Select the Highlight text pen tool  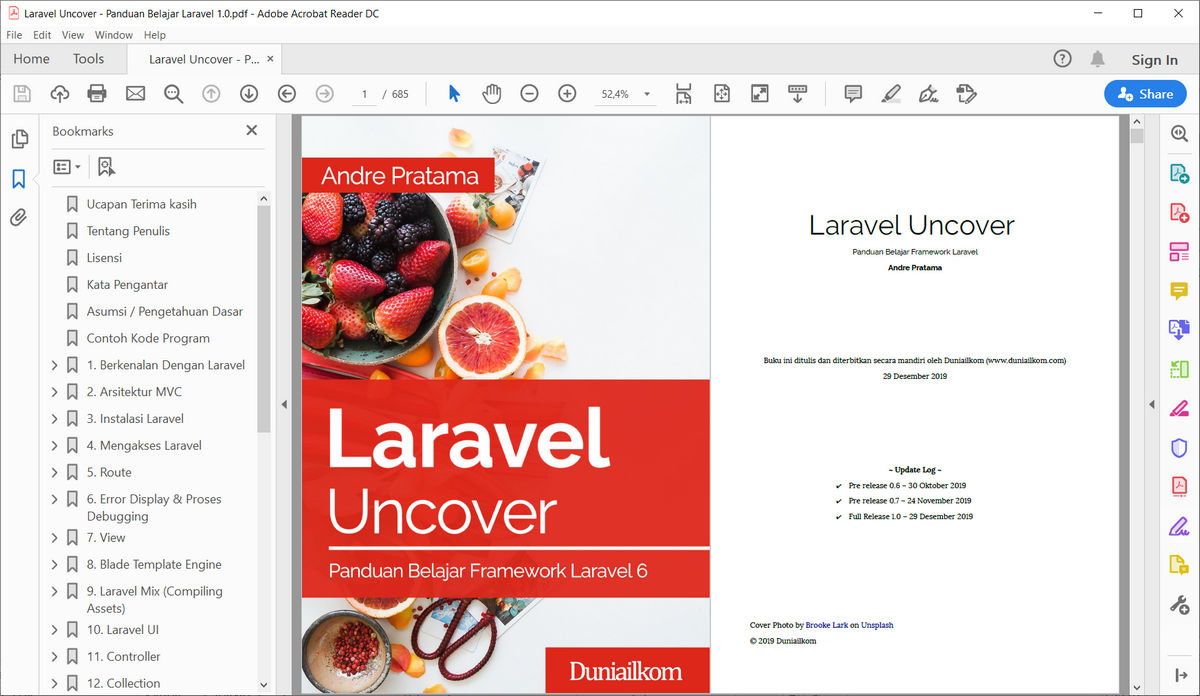891,94
